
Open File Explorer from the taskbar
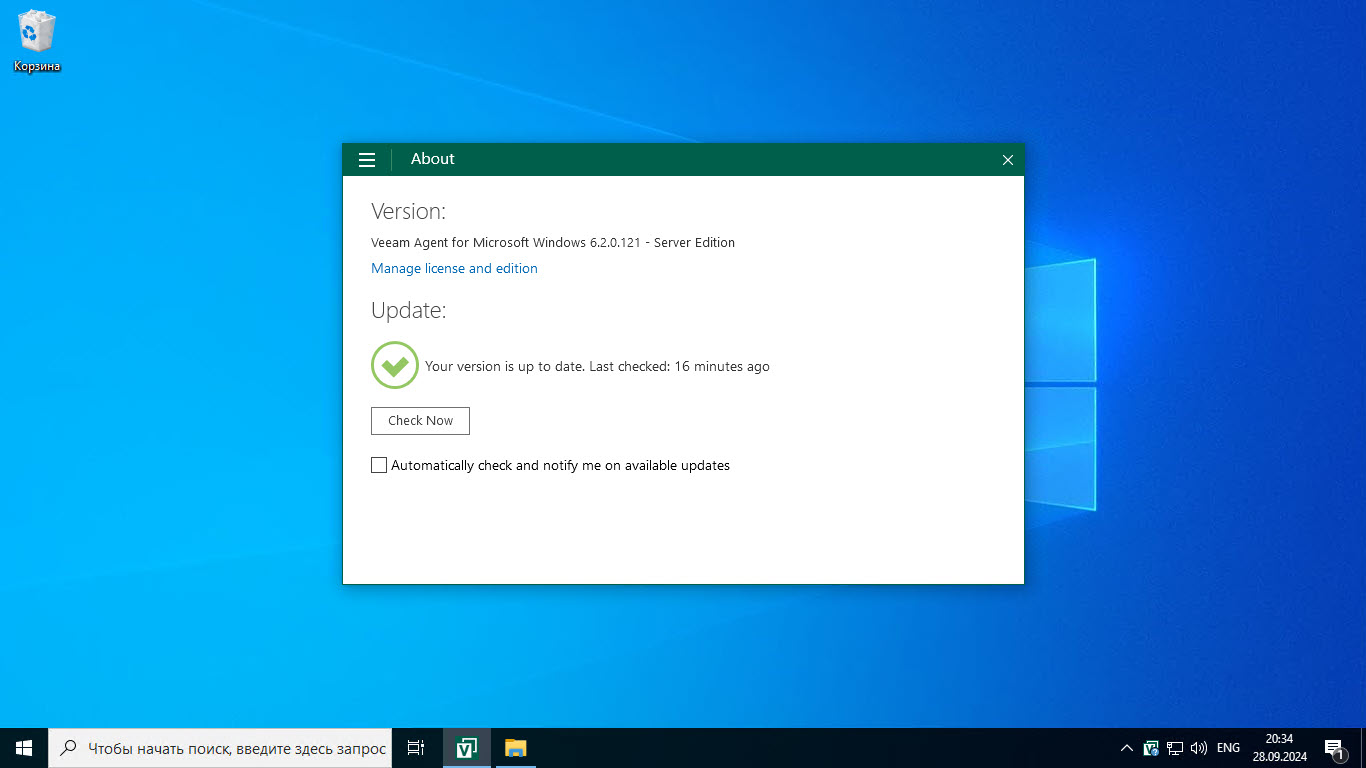[x=515, y=748]
